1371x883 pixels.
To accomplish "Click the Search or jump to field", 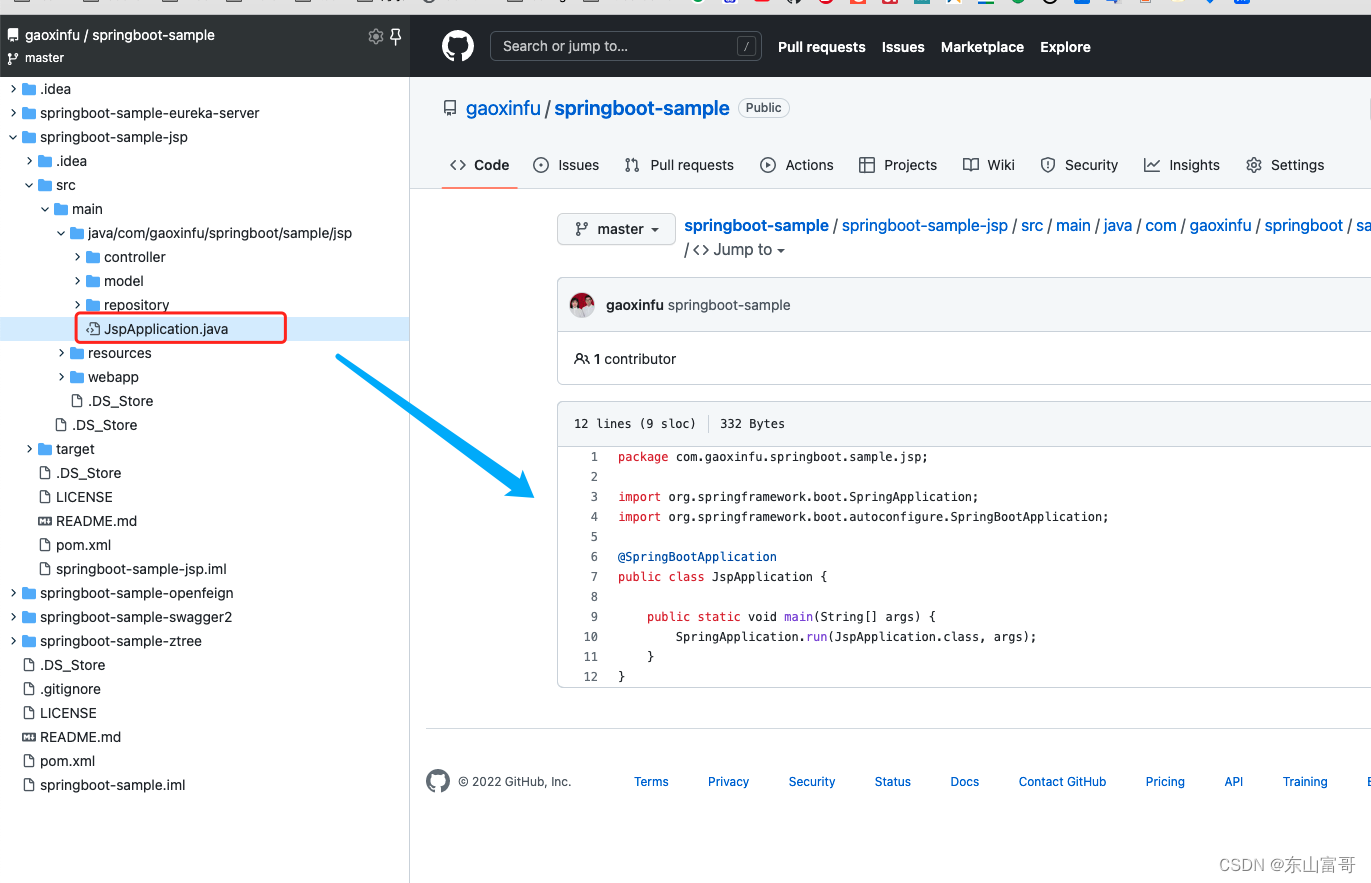I will tap(626, 46).
